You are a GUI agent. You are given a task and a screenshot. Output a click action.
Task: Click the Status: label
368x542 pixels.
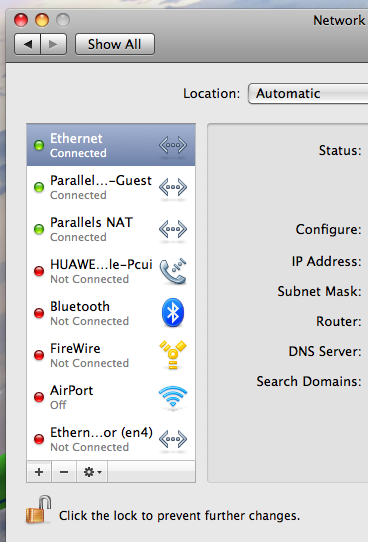[x=340, y=150]
